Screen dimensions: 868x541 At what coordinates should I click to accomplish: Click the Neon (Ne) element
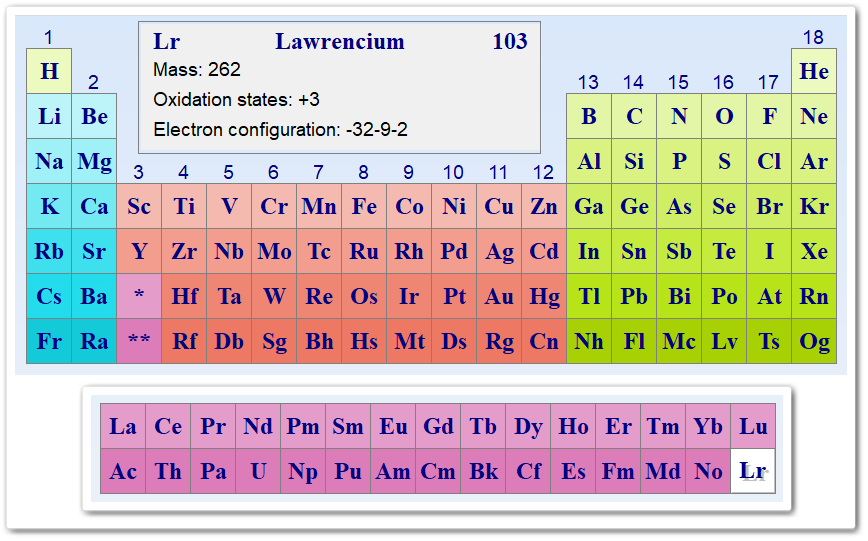click(x=814, y=116)
